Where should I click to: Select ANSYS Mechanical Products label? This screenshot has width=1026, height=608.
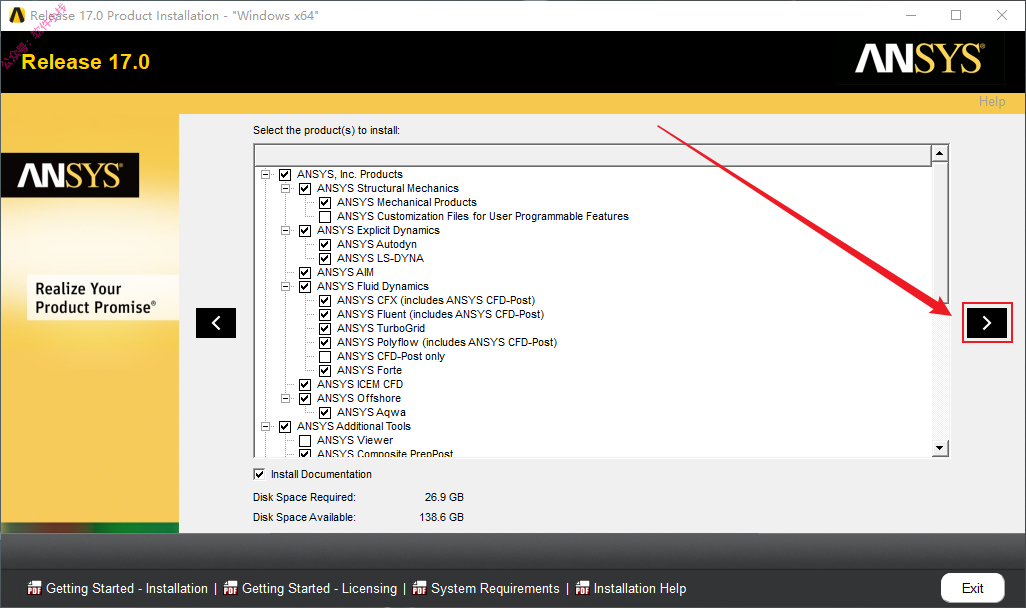pyautogui.click(x=407, y=202)
